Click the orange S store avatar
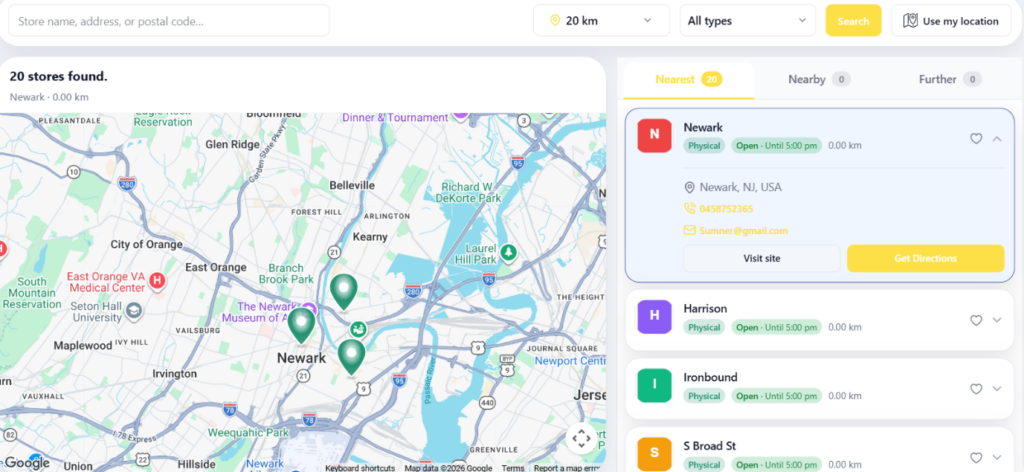The width and height of the screenshot is (1024, 472). [654, 453]
